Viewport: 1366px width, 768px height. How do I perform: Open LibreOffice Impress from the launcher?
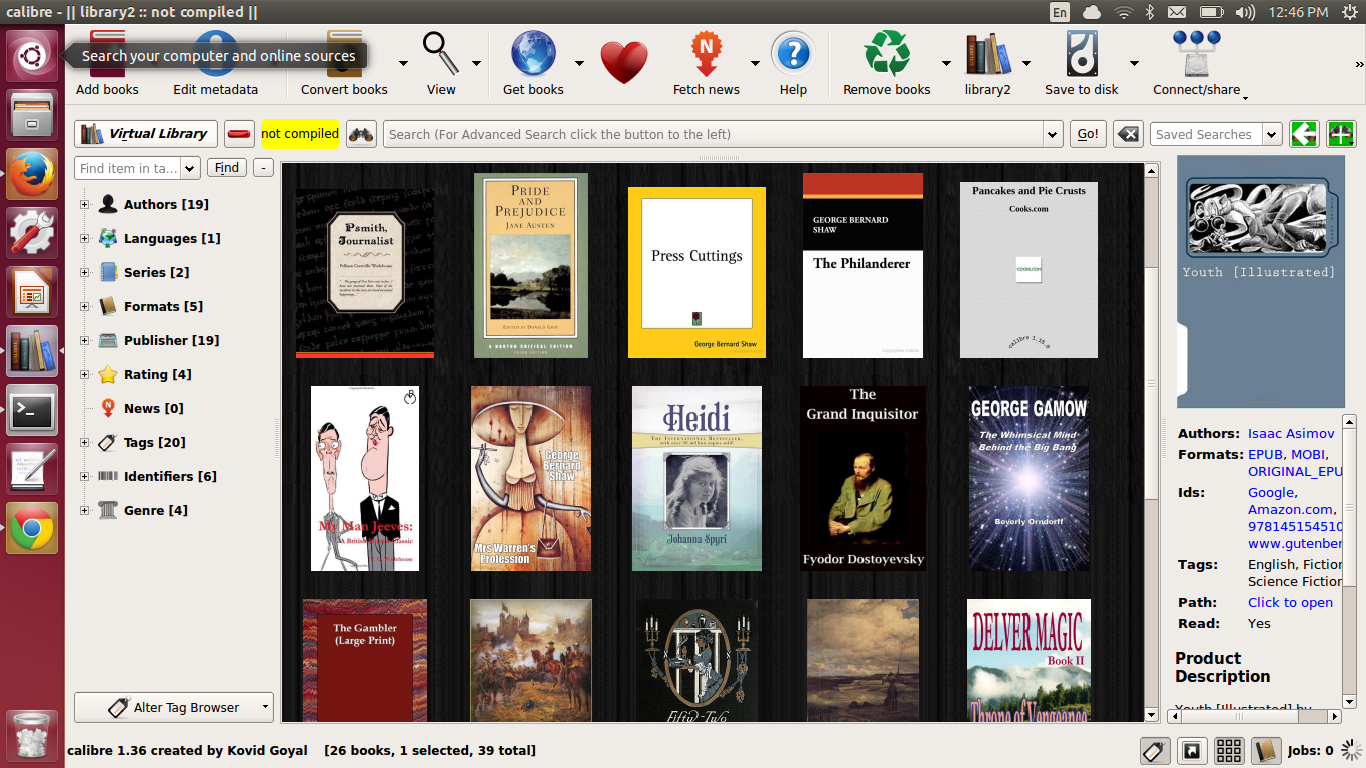tap(32, 292)
